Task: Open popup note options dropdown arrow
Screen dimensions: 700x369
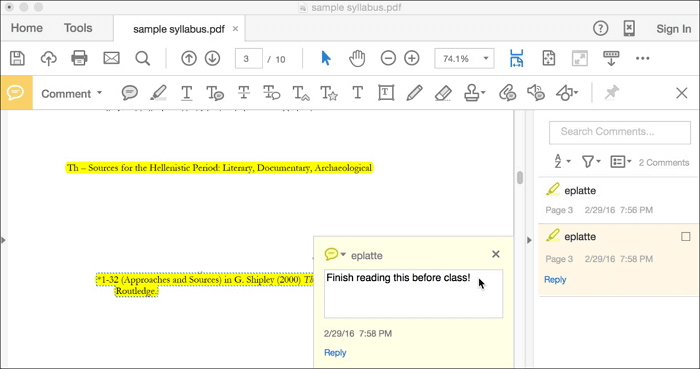Action: click(x=343, y=254)
